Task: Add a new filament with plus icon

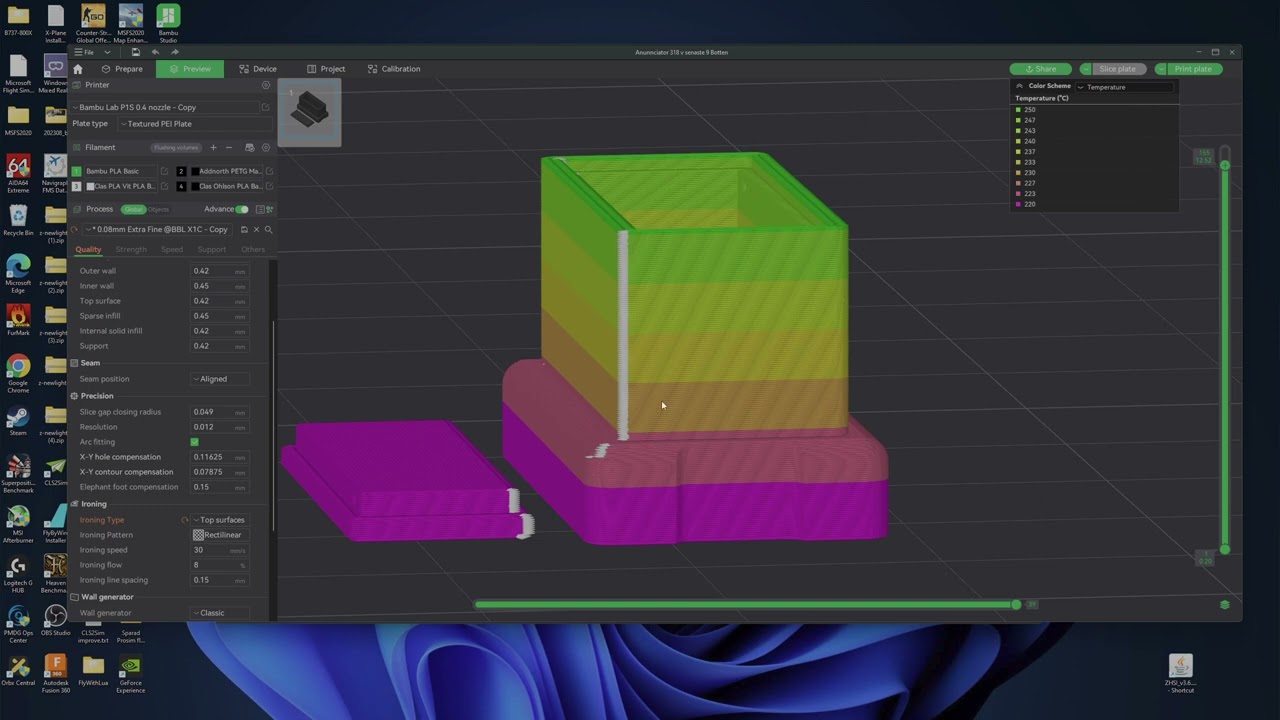Action: pos(213,148)
